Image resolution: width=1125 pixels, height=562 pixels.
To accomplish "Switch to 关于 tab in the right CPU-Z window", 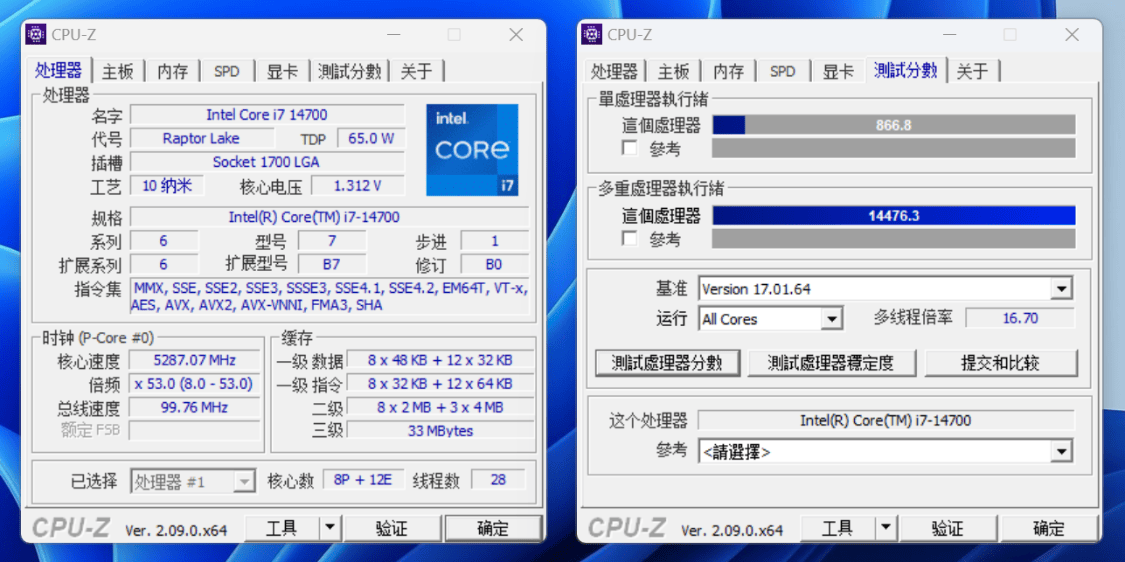I will (x=973, y=71).
